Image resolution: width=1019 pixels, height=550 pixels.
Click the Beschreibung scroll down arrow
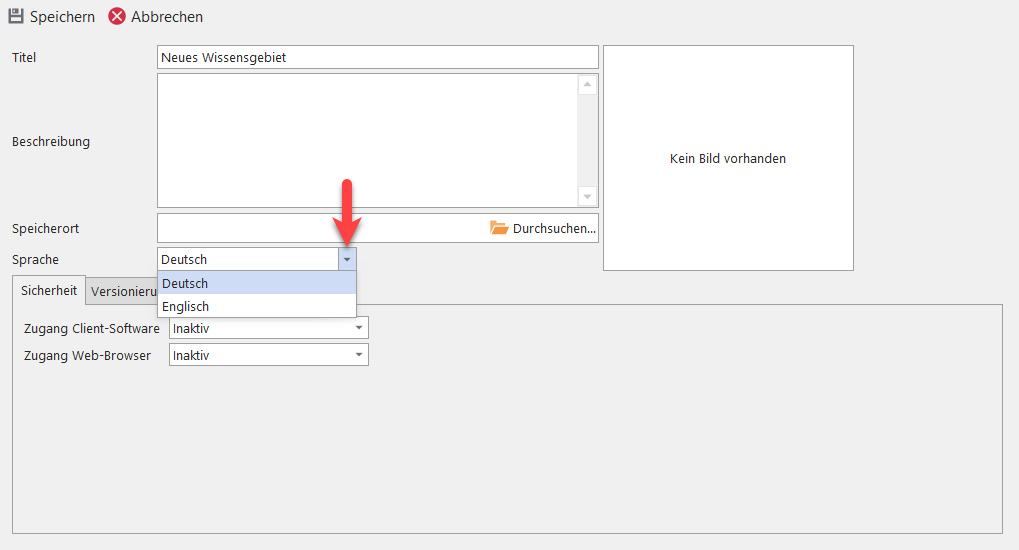click(x=587, y=197)
